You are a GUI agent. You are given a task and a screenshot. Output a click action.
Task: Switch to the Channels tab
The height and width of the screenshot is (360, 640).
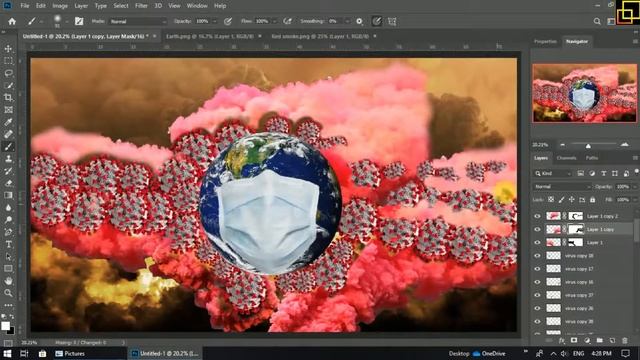[567, 158]
